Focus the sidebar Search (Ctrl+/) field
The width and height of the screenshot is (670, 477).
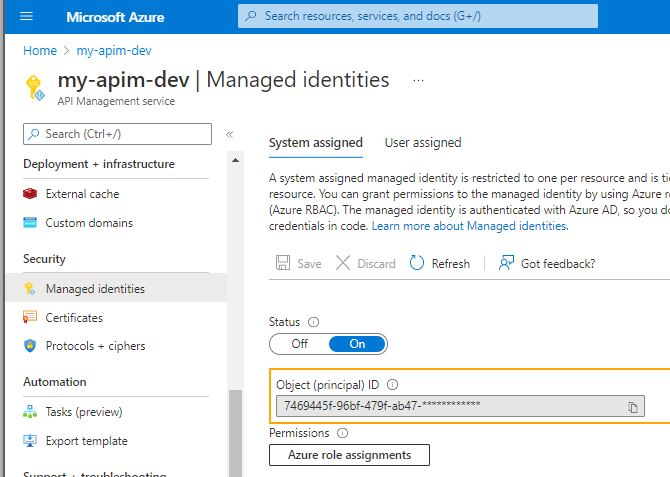pos(118,134)
